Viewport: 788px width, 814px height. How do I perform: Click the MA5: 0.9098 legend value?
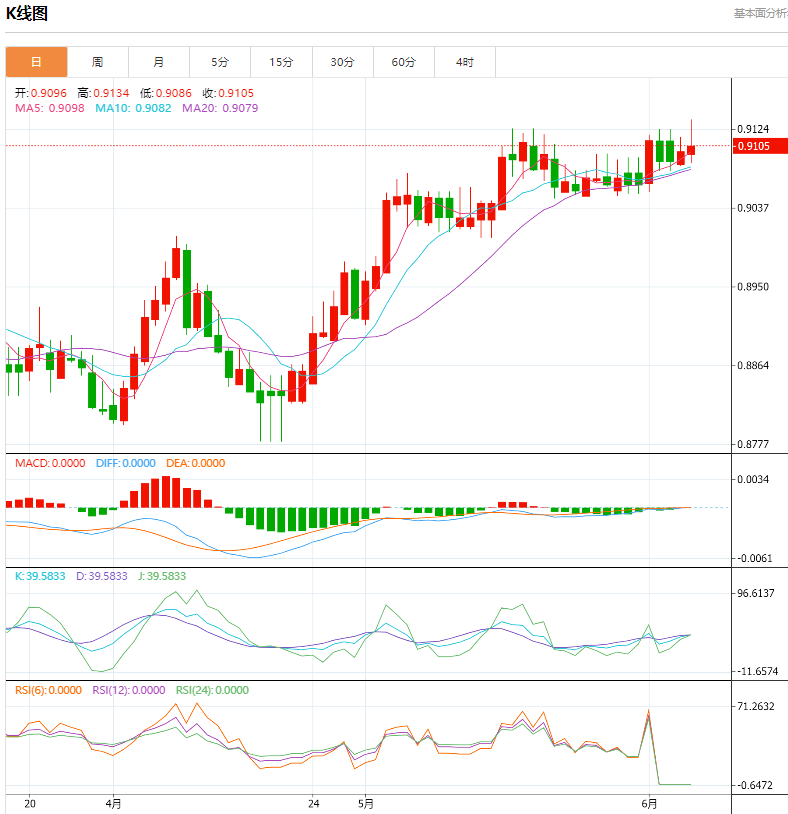point(50,108)
